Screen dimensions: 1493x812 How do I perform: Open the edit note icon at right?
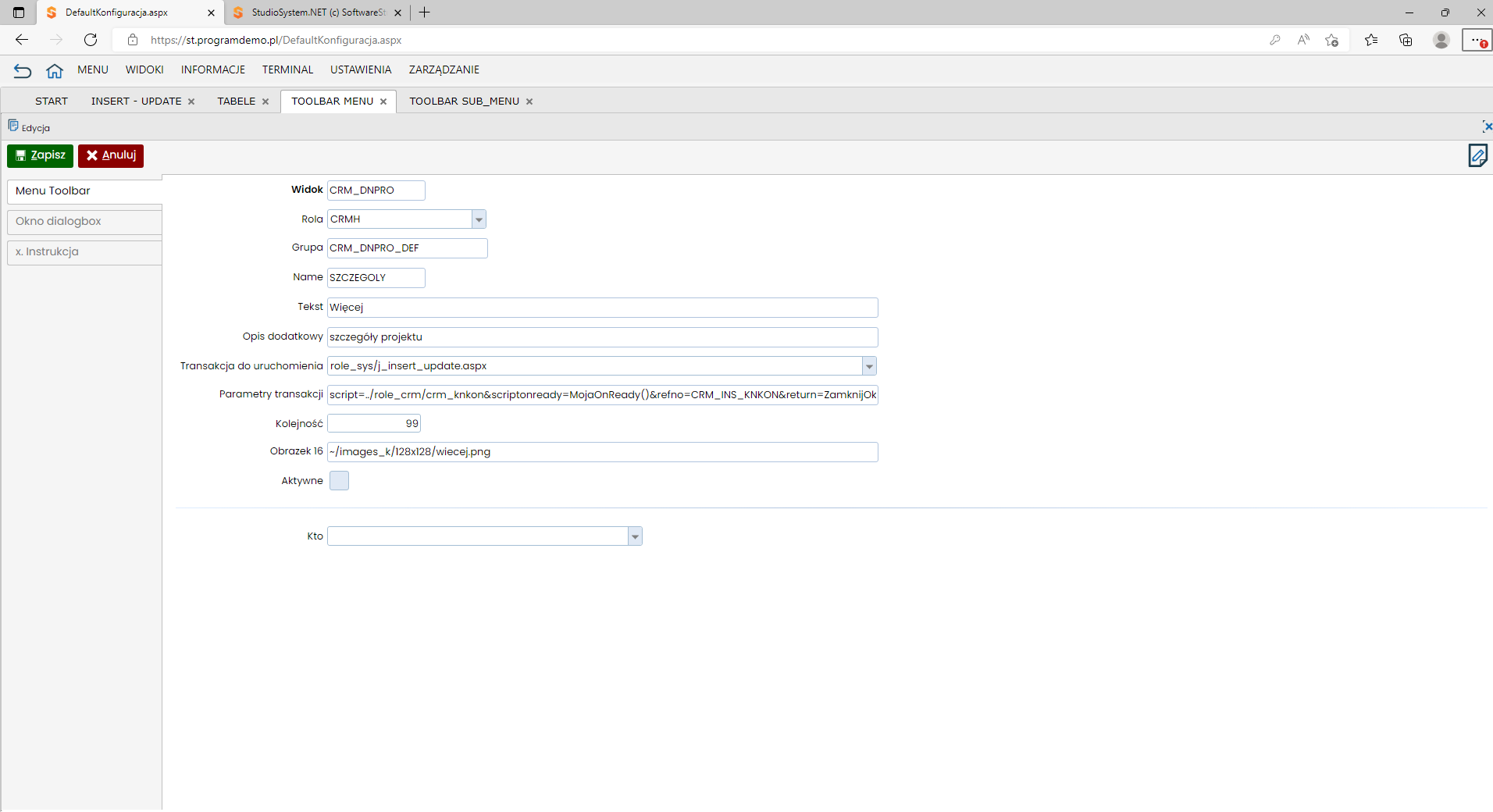1477,155
